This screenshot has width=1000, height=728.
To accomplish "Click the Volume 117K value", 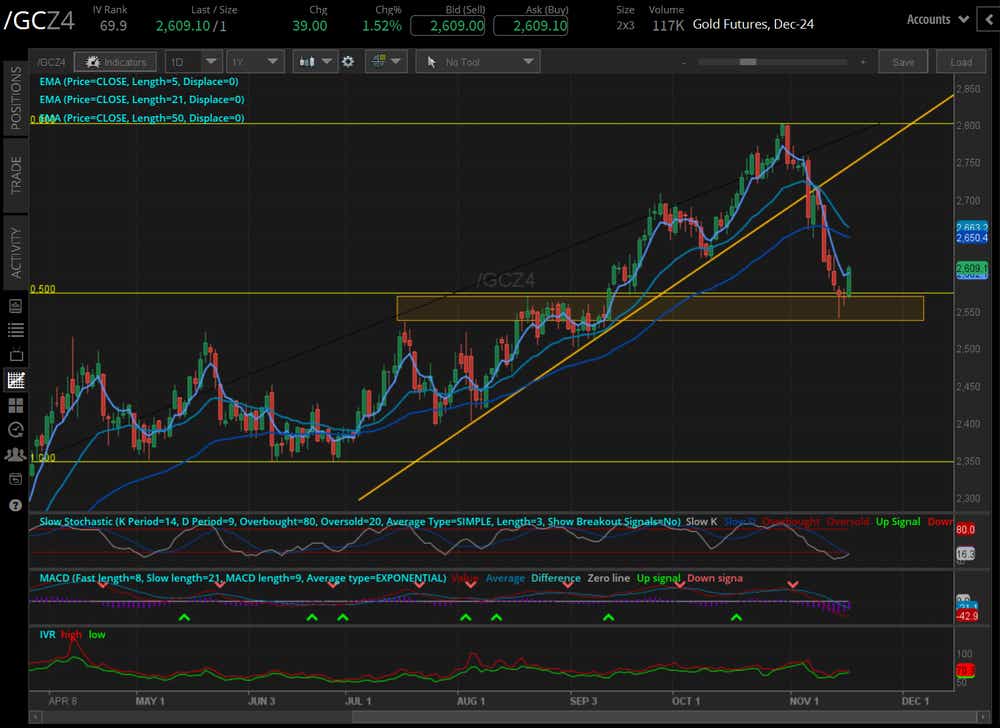I will pyautogui.click(x=668, y=26).
